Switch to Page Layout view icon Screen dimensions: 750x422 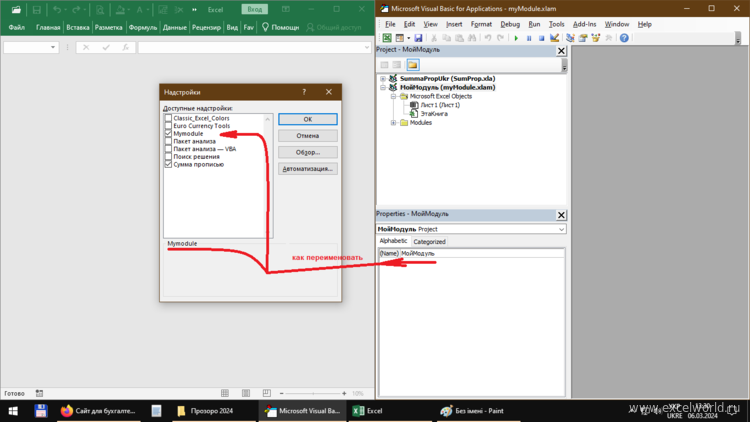click(x=246, y=393)
